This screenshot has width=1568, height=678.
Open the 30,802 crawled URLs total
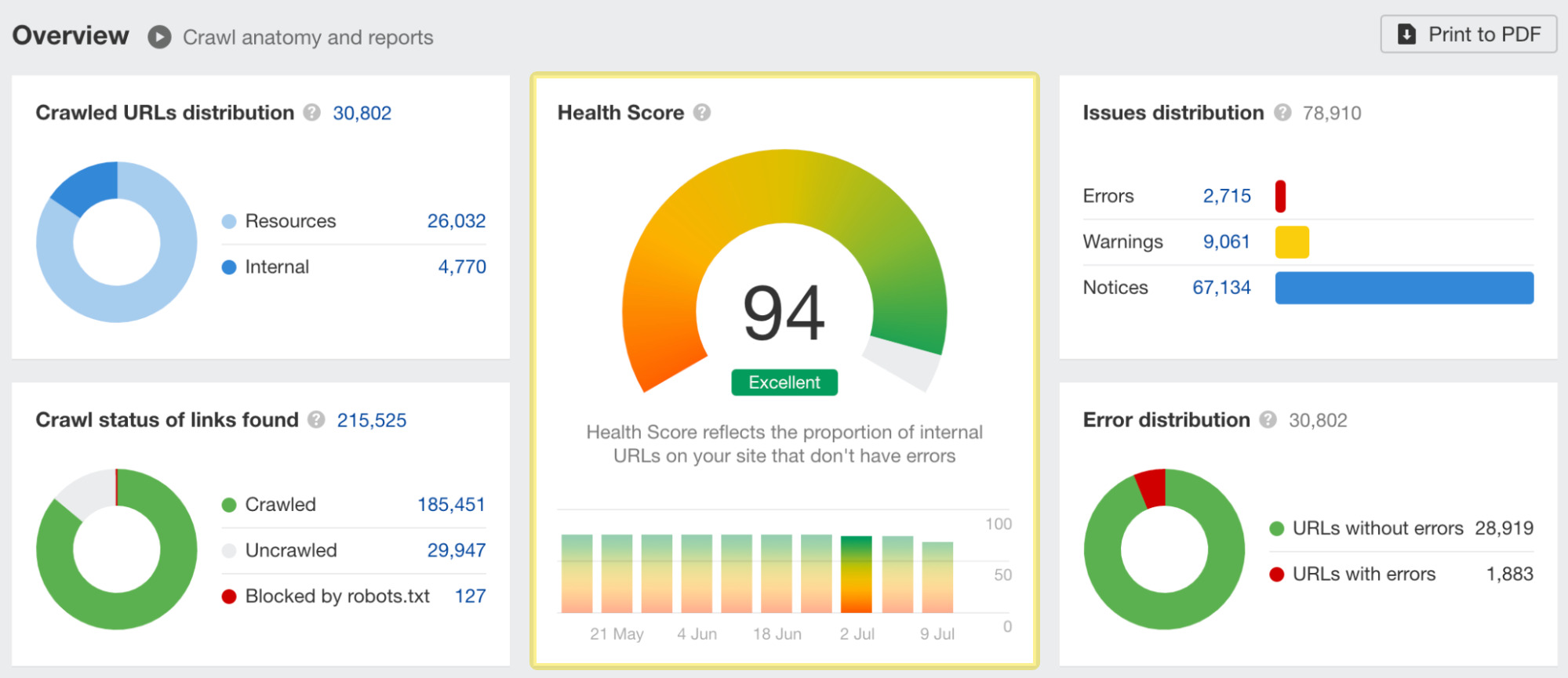click(x=362, y=113)
